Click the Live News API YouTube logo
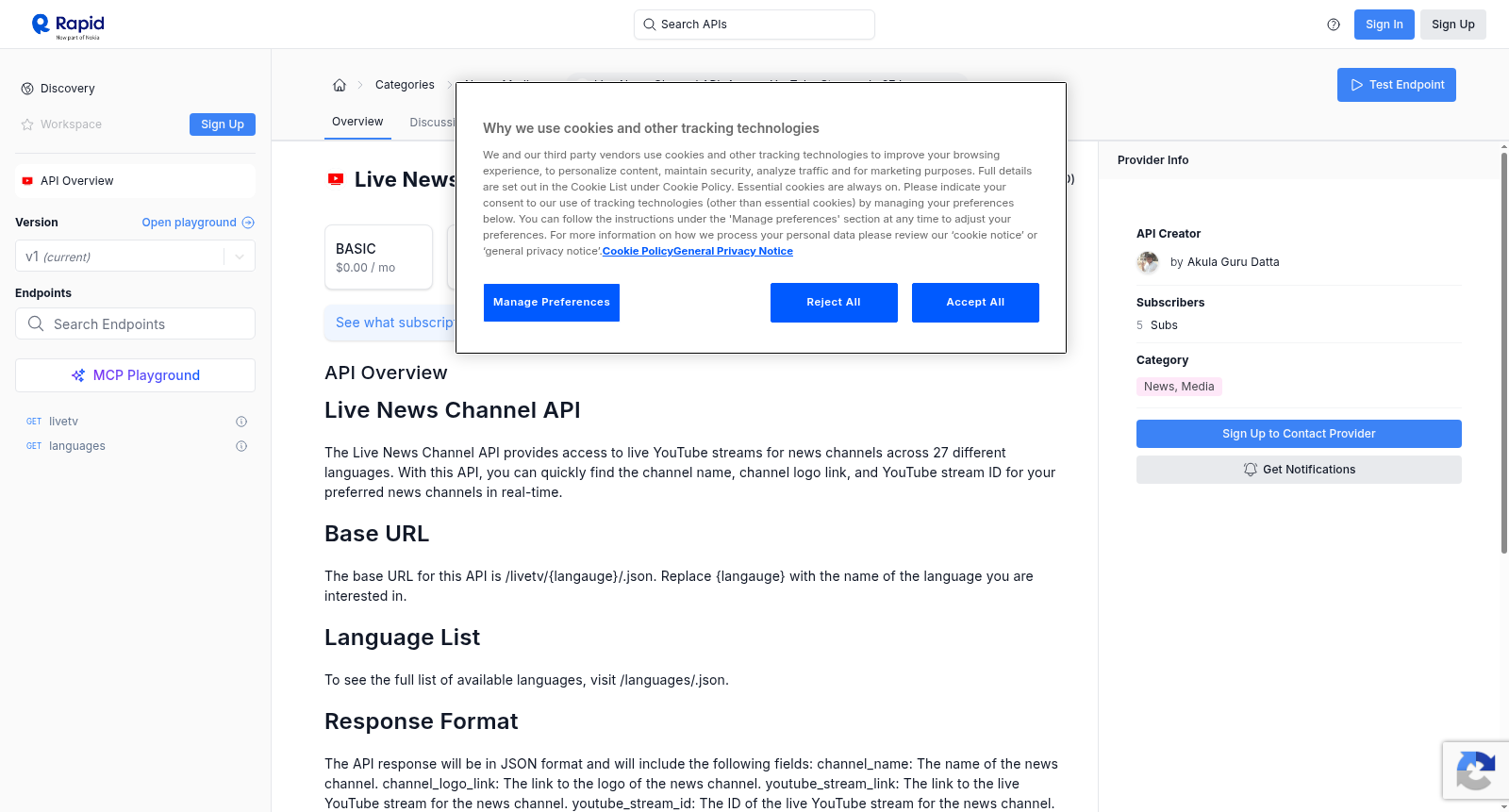1509x812 pixels. tap(336, 179)
